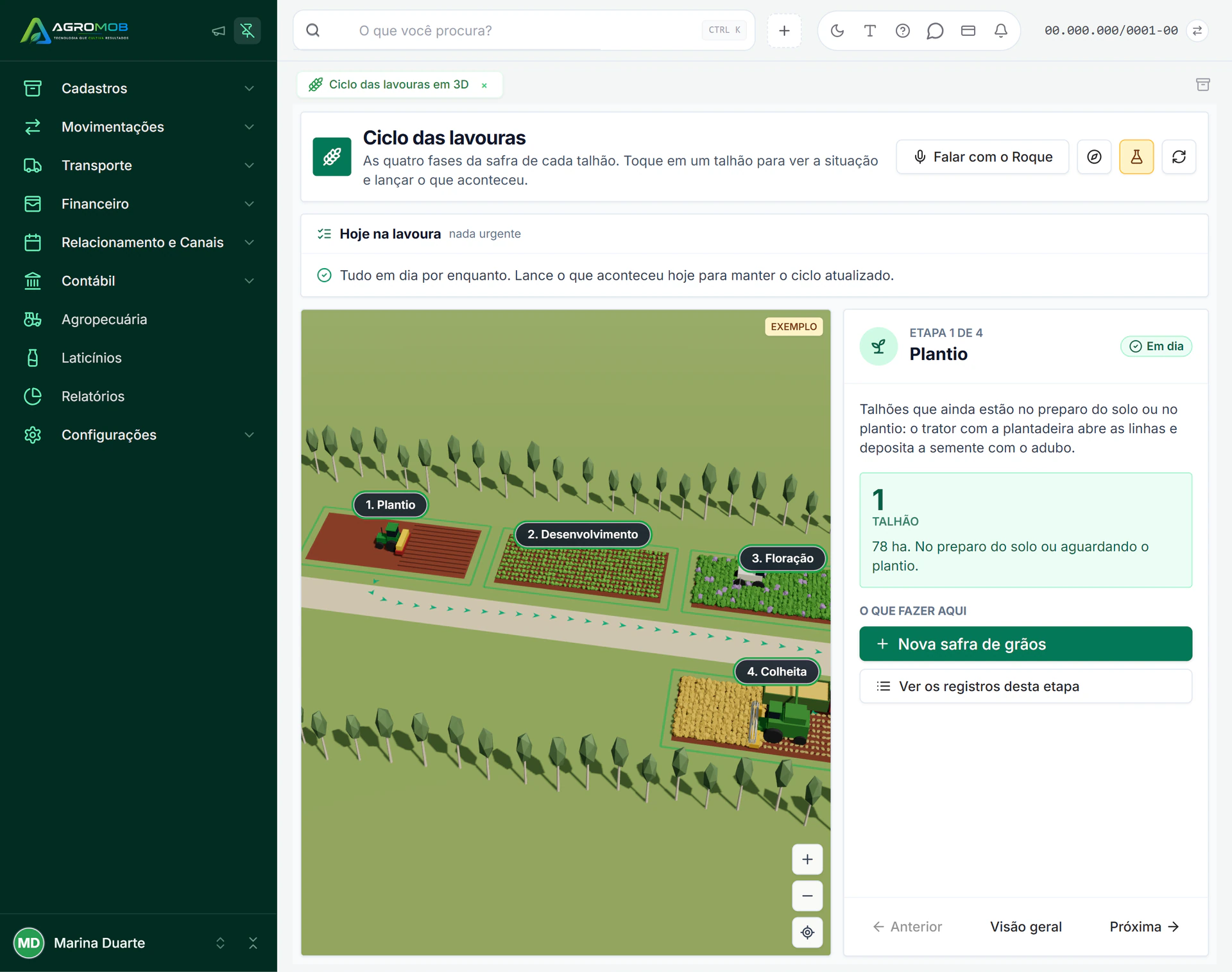Open the Relatórios menu item
Image resolution: width=1232 pixels, height=972 pixels.
pyautogui.click(x=139, y=396)
